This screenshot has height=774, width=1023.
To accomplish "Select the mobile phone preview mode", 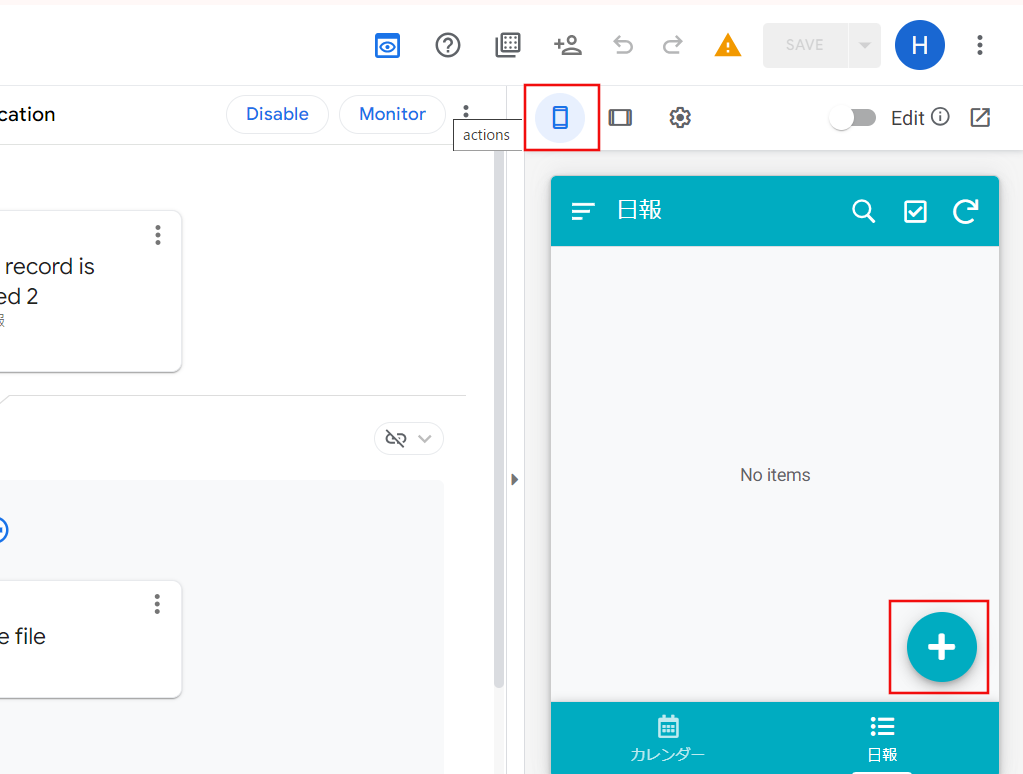I will click(561, 117).
